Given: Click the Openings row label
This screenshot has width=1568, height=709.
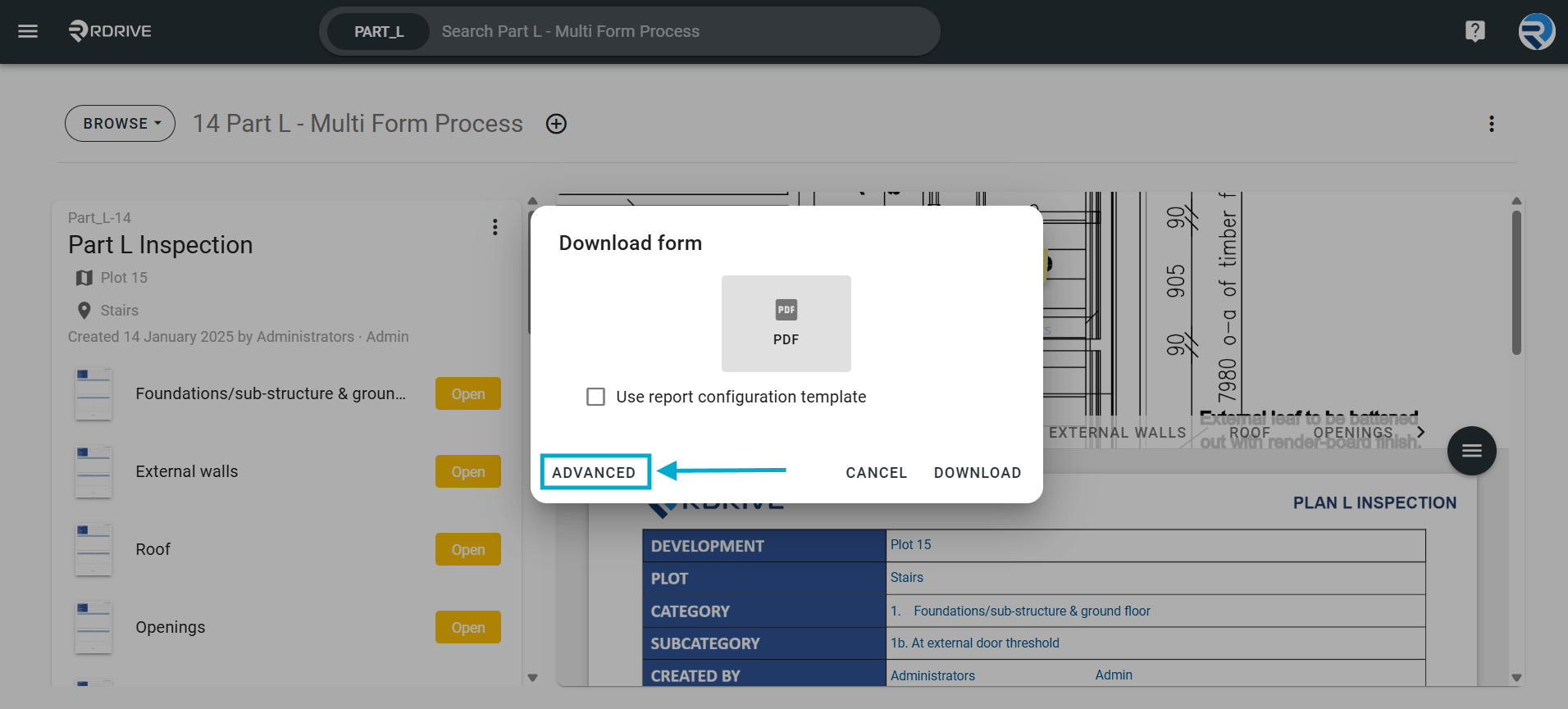Looking at the screenshot, I should tap(170, 628).
